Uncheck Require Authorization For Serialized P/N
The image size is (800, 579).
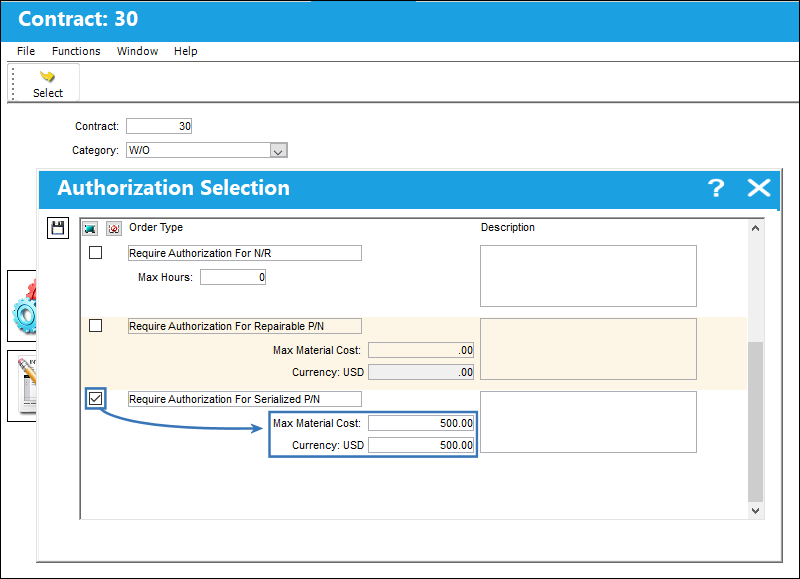(x=95, y=398)
